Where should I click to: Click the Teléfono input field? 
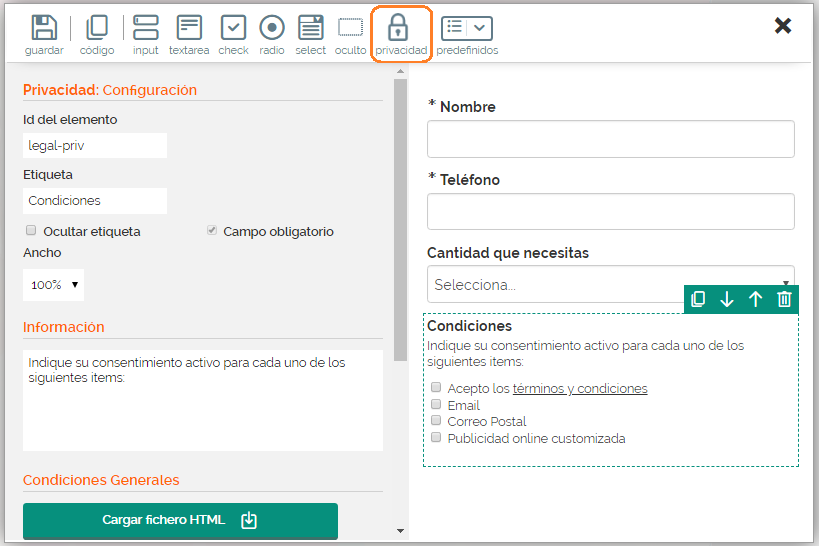(x=611, y=212)
